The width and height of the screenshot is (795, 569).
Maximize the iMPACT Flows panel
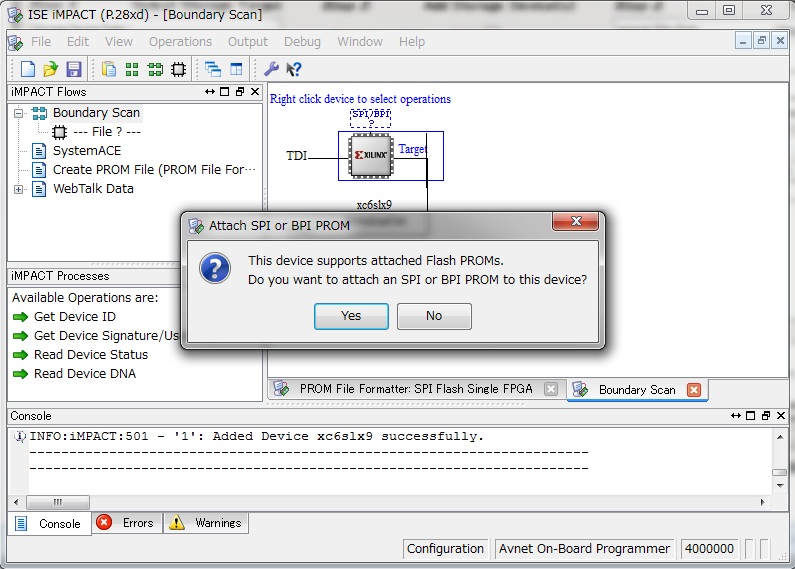(225, 92)
